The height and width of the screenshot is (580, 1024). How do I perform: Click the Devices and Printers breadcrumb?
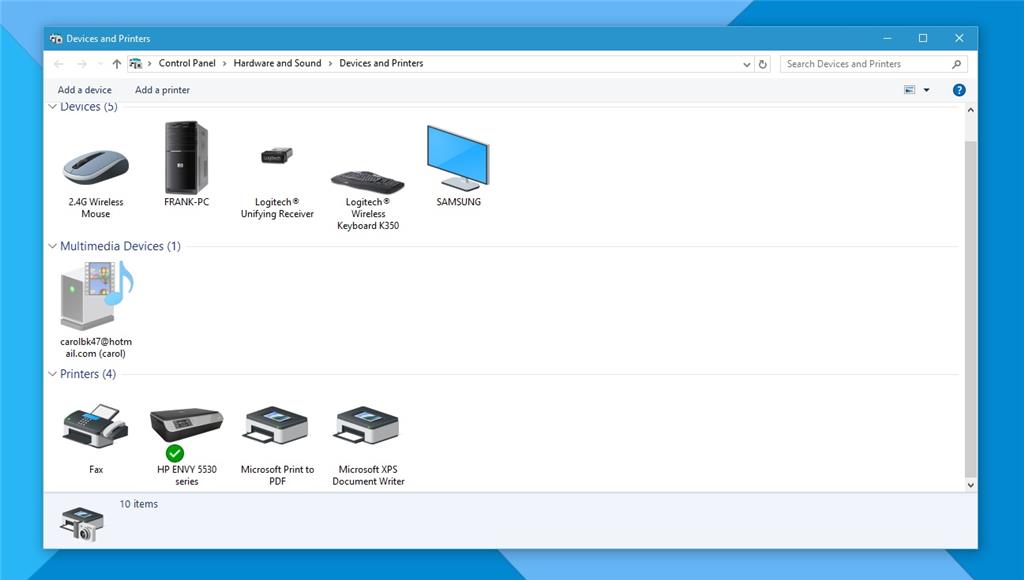coord(381,63)
